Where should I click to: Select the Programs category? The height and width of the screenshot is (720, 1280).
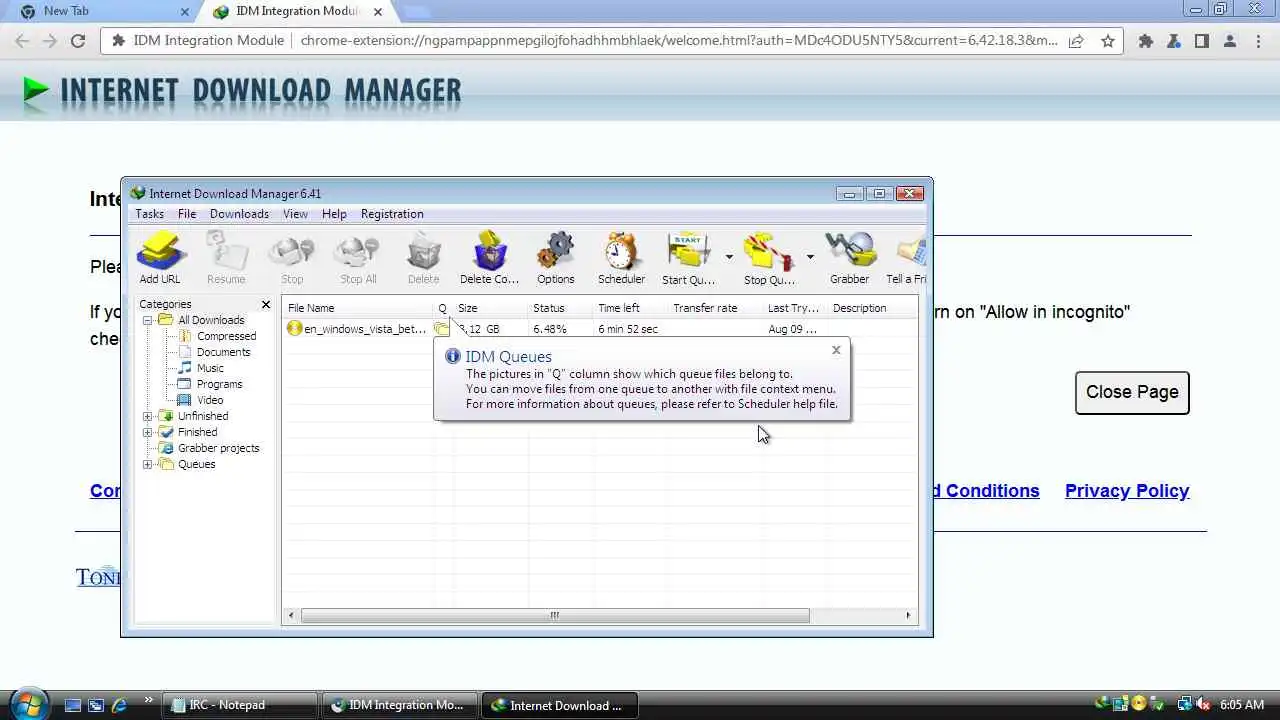(x=219, y=384)
